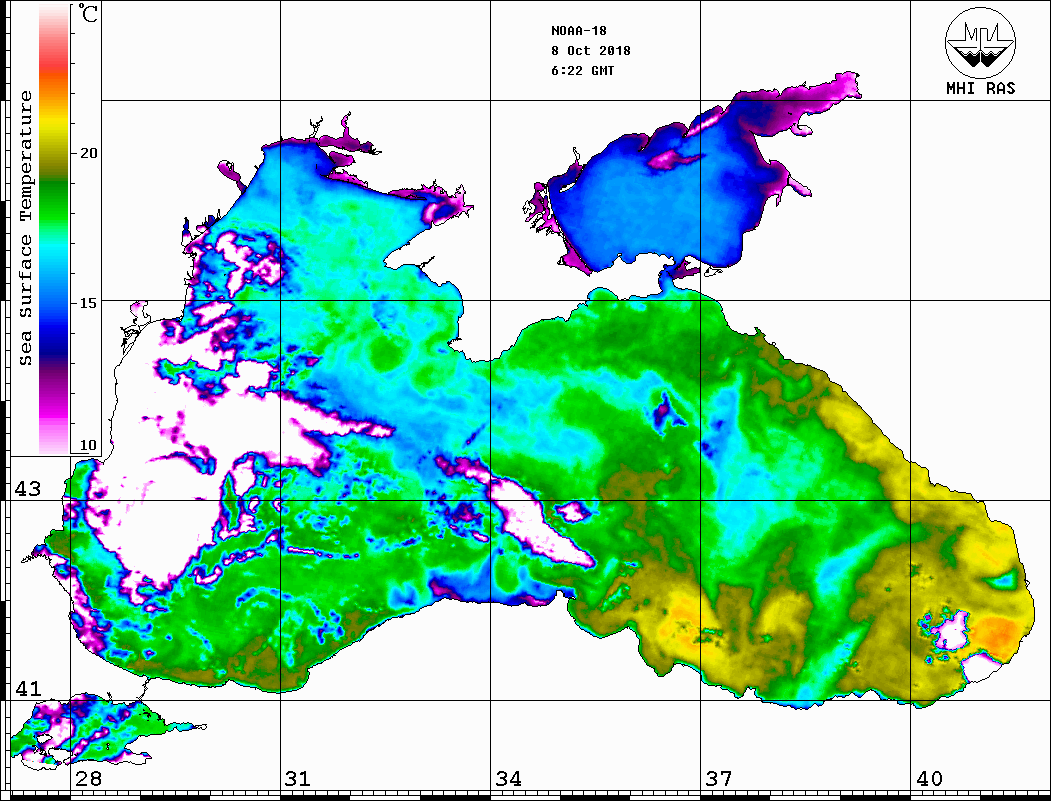Click latitude label 43

28,489
